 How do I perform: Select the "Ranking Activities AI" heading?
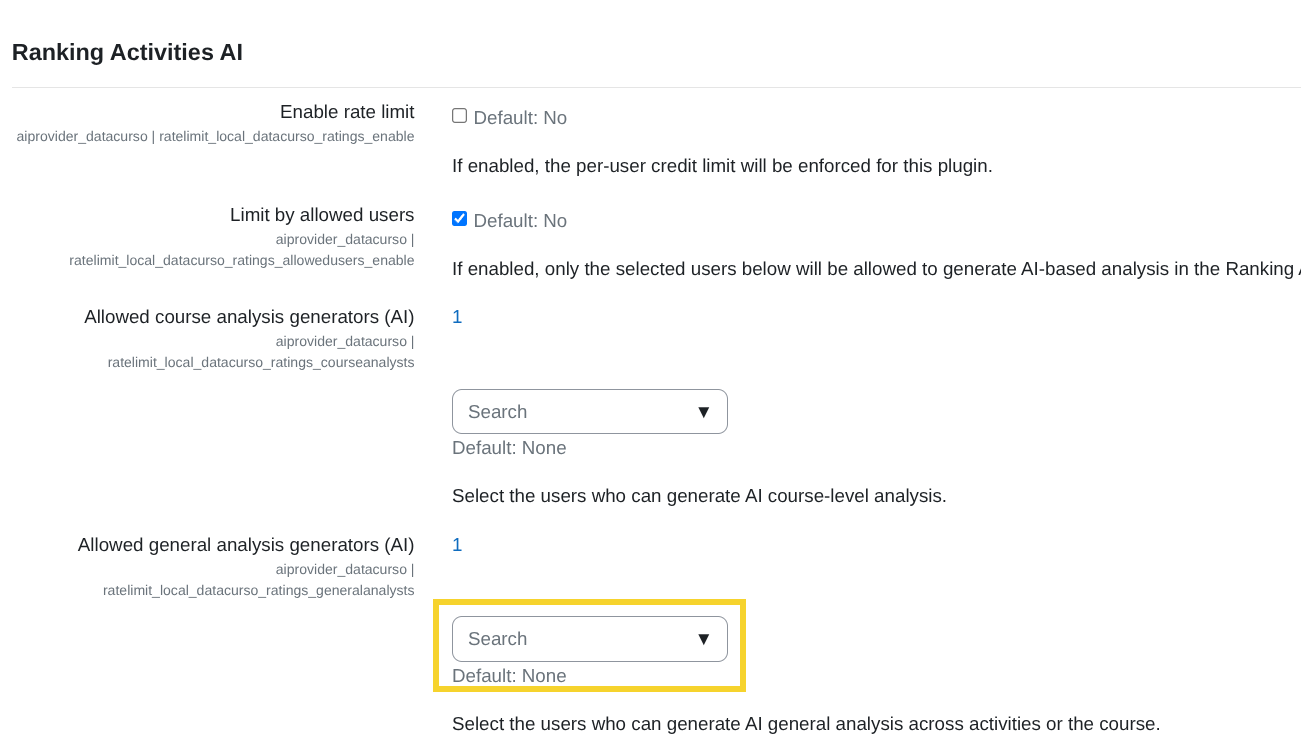coord(127,52)
